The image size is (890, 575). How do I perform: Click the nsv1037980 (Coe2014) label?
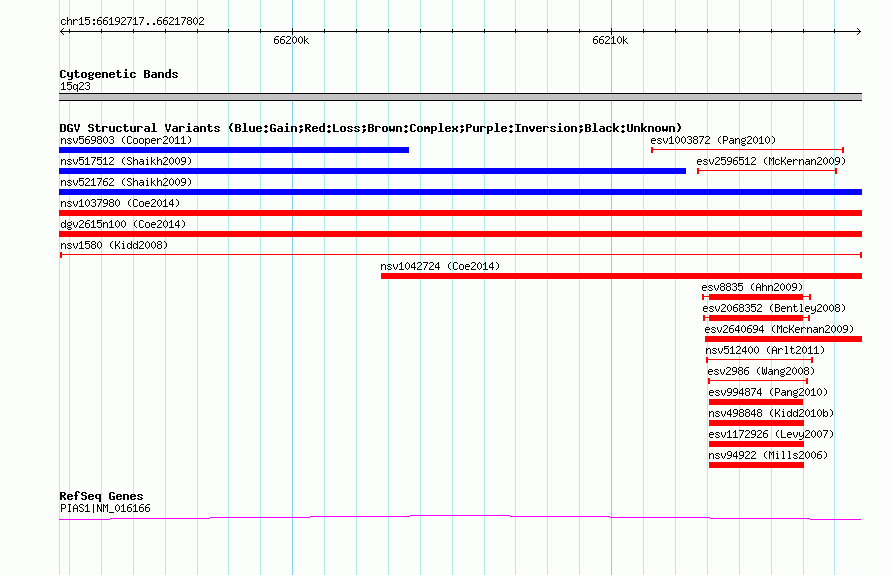tap(120, 203)
